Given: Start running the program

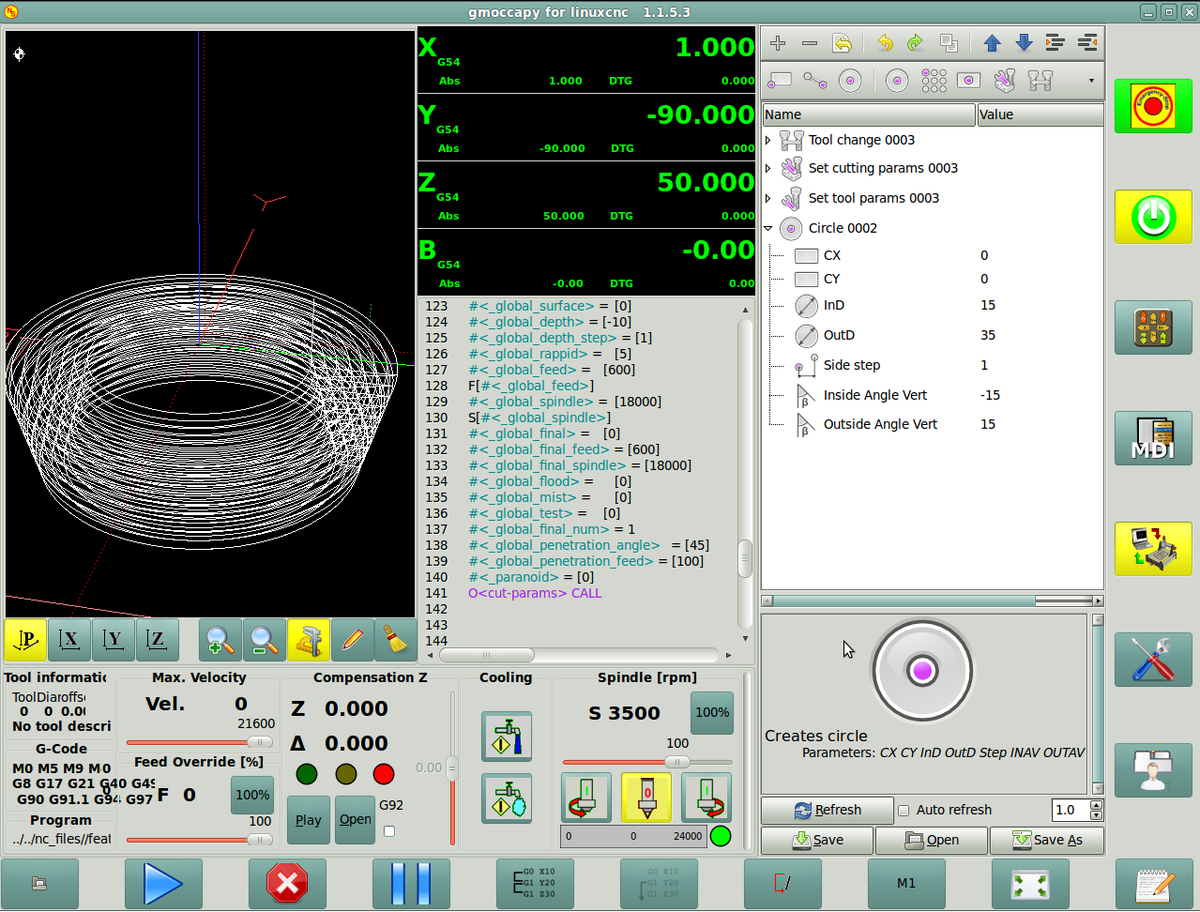Looking at the screenshot, I should coord(163,883).
